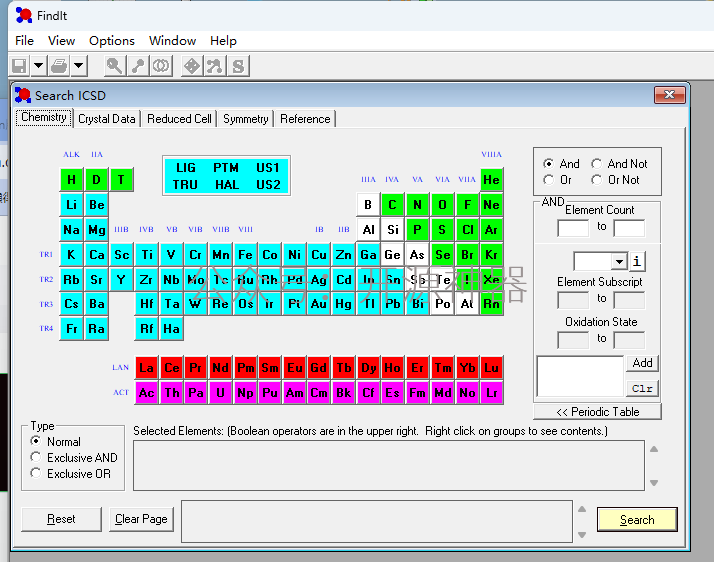Image resolution: width=714 pixels, height=562 pixels.
Task: Click the Clear Page button
Action: (141, 519)
